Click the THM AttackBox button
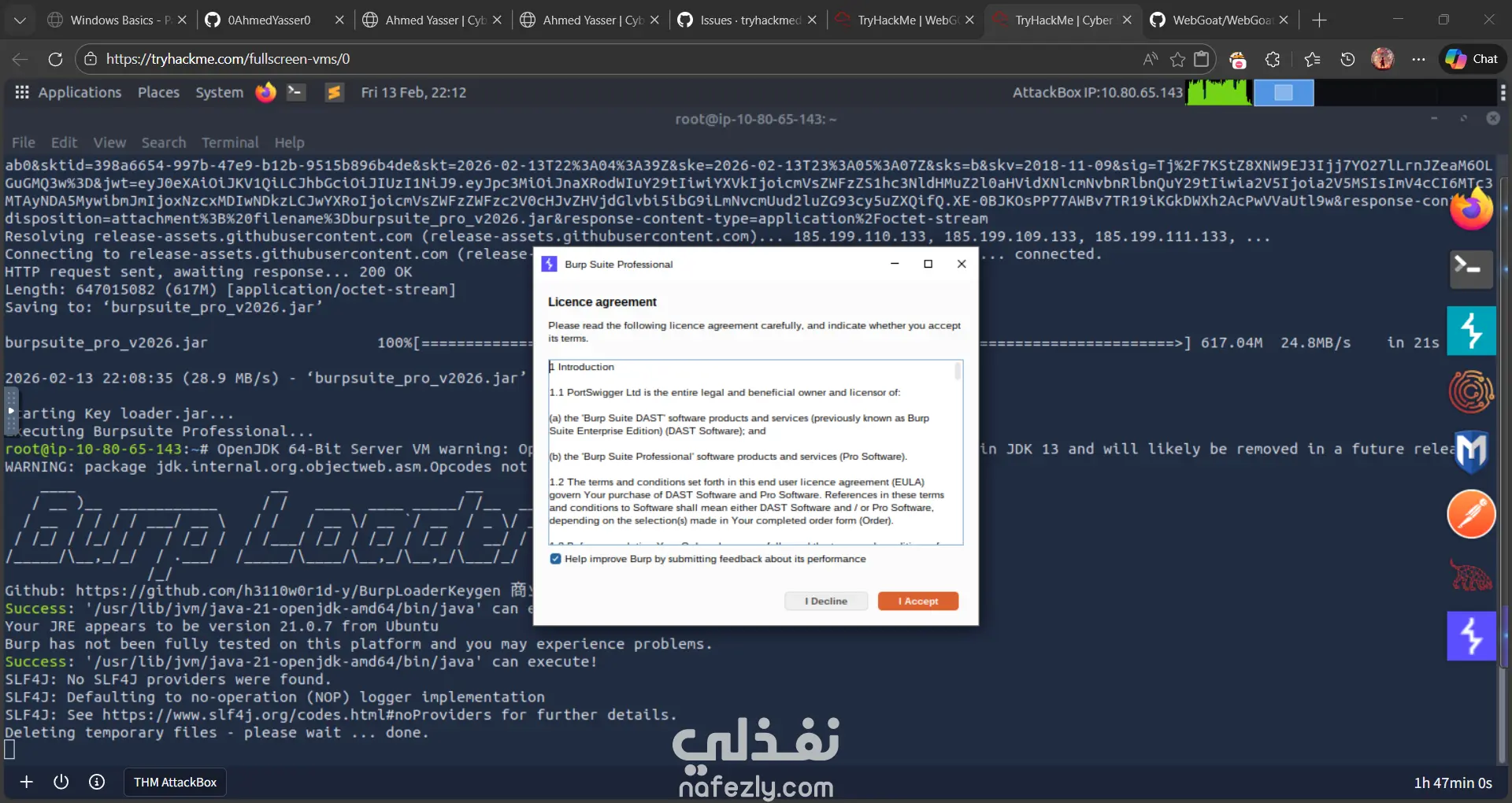Viewport: 1512px width, 803px height. coord(175,783)
